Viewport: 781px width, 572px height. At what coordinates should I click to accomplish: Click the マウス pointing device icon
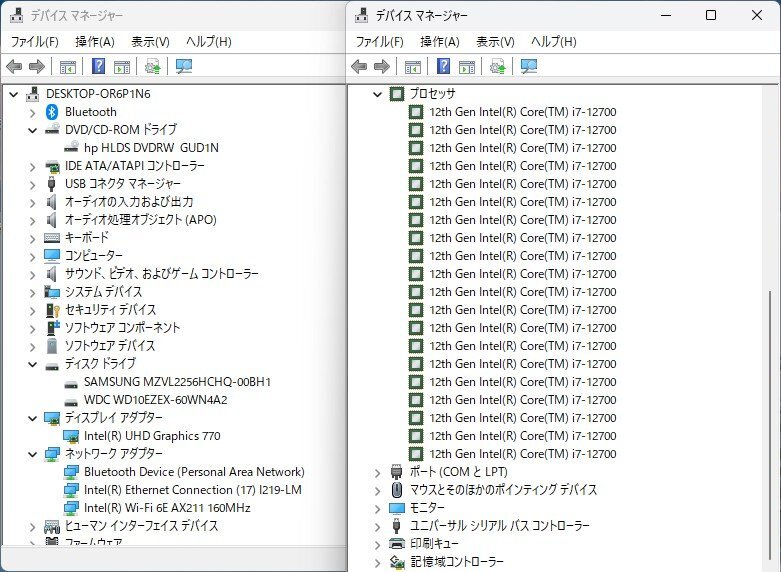pyautogui.click(x=396, y=490)
